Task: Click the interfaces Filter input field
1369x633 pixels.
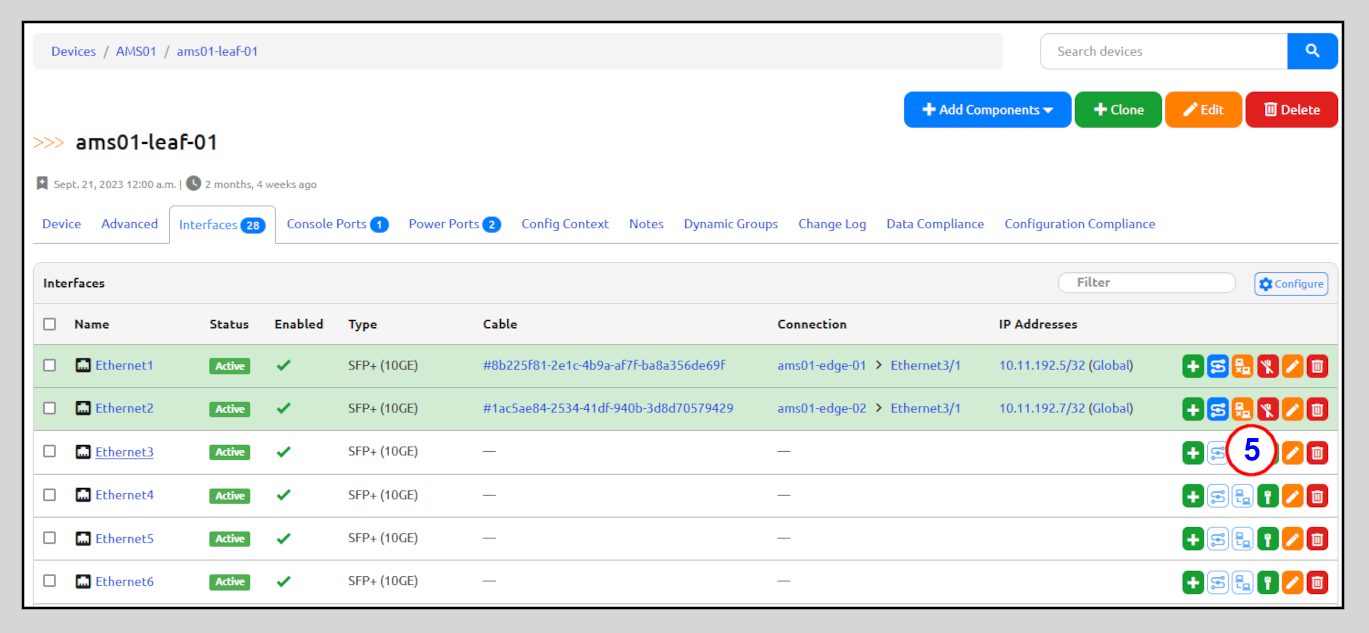Action: tap(1146, 282)
